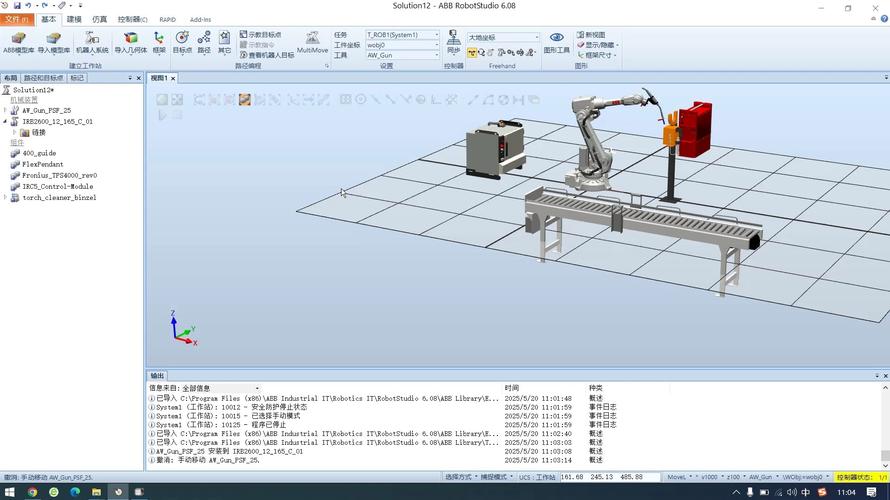Image resolution: width=890 pixels, height=500 pixels.
Task: Open the 框架 frame tool
Action: 159,43
